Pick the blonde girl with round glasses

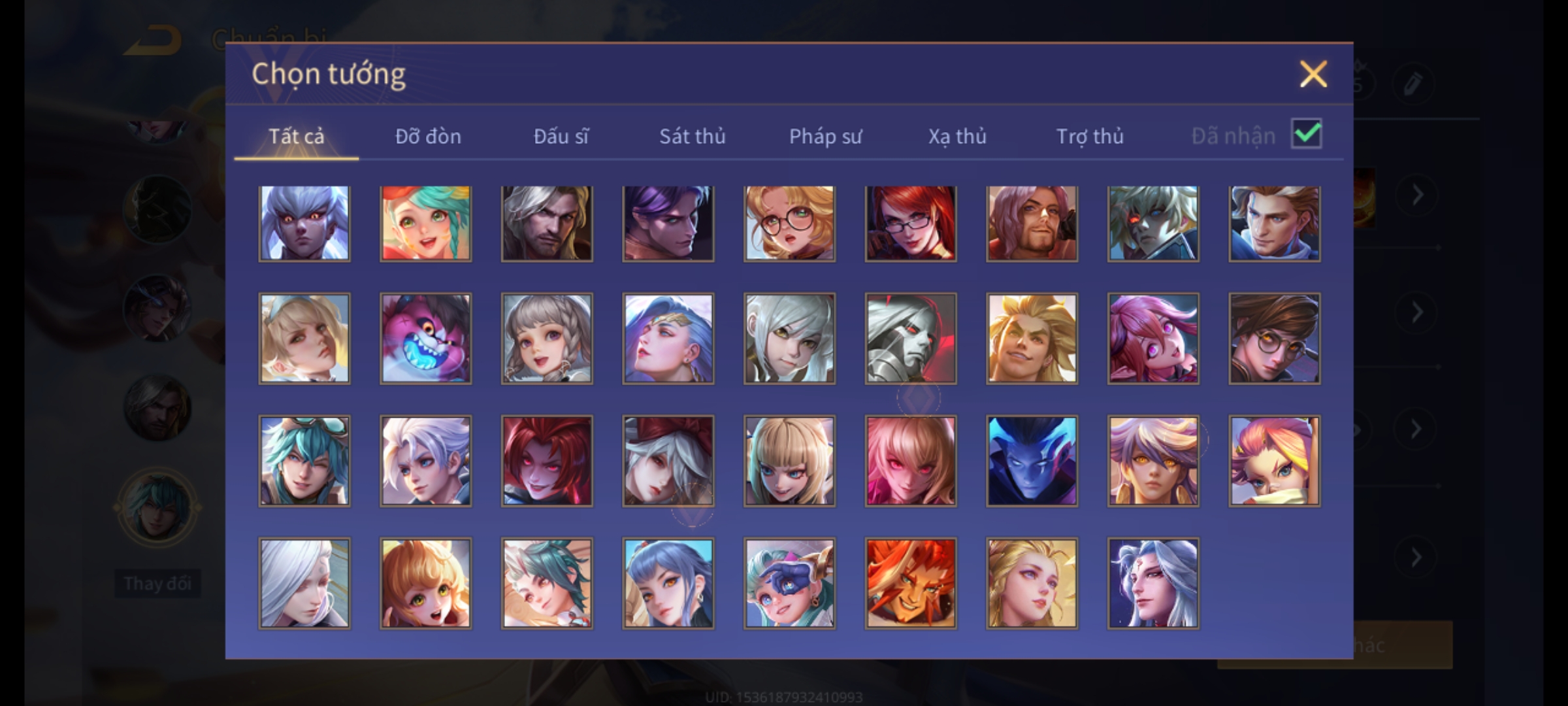tap(789, 223)
